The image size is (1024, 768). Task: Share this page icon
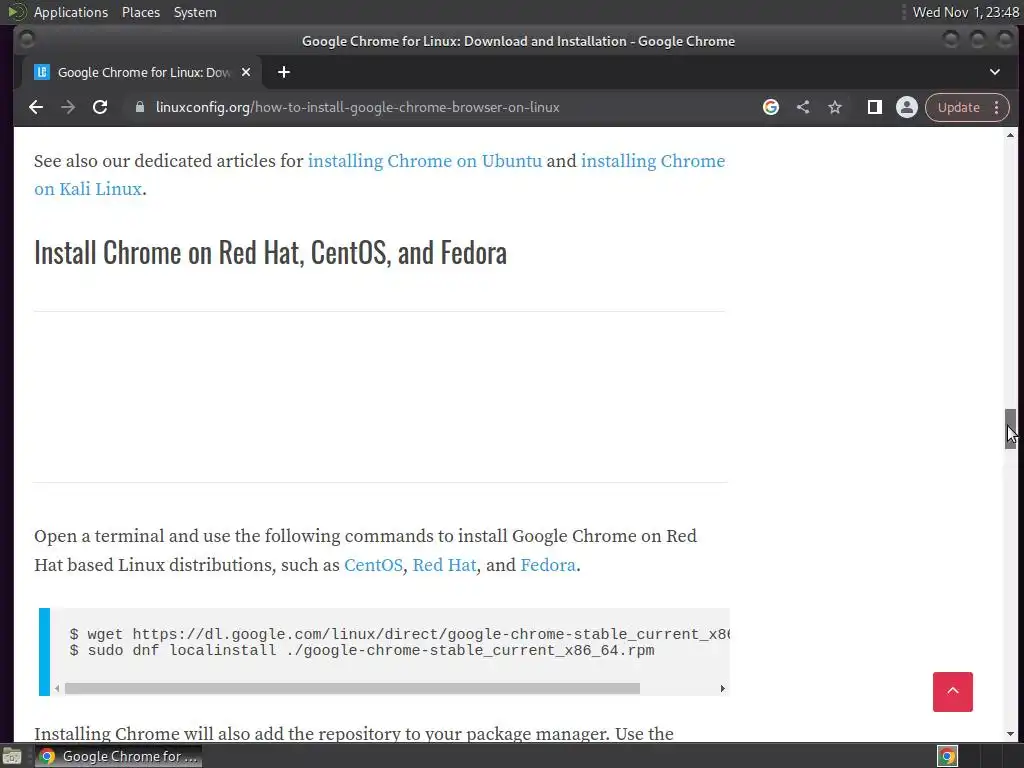pyautogui.click(x=803, y=107)
